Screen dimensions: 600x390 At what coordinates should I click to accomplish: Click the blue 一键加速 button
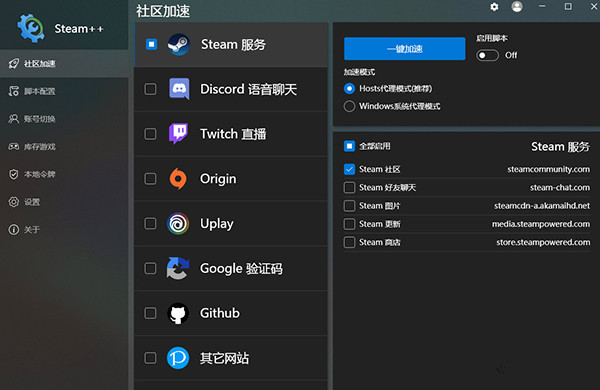pos(404,49)
